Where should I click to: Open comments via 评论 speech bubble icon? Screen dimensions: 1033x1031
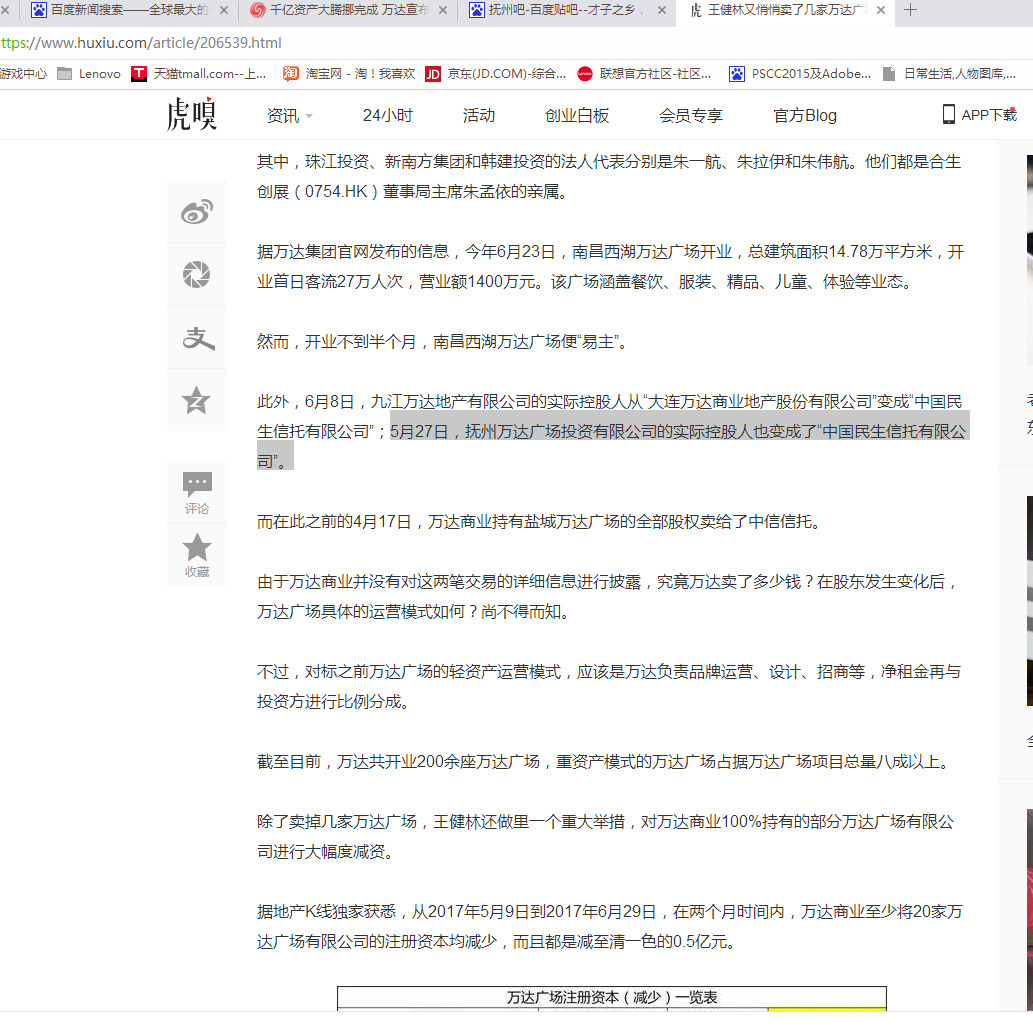pos(197,493)
